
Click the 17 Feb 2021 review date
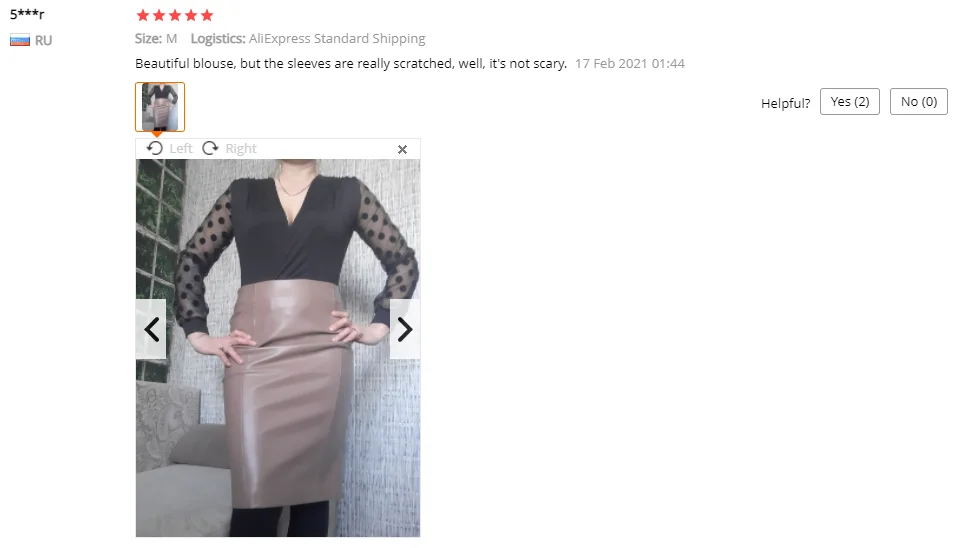point(629,64)
